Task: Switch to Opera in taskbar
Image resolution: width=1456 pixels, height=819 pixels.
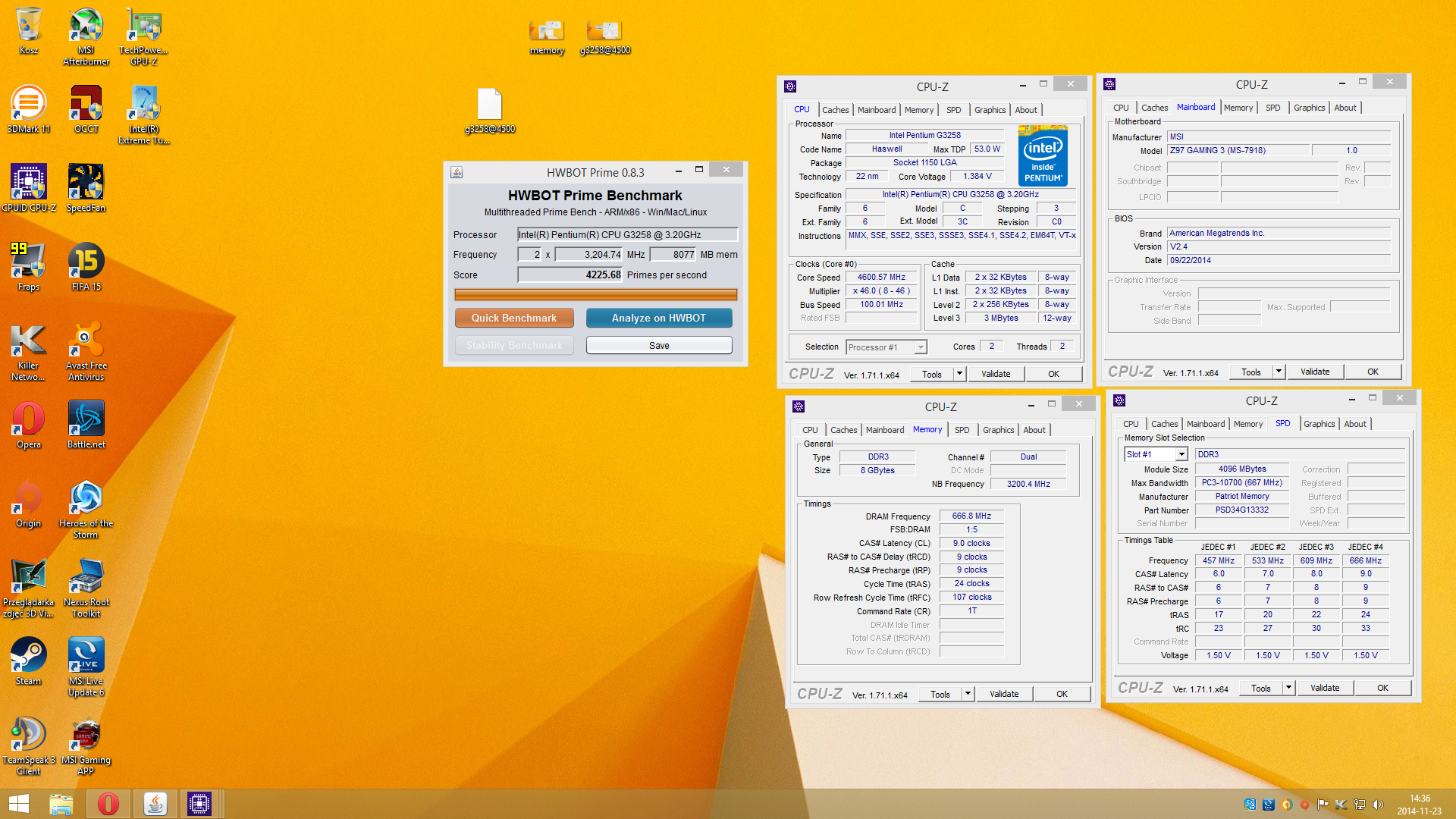Action: click(x=108, y=804)
